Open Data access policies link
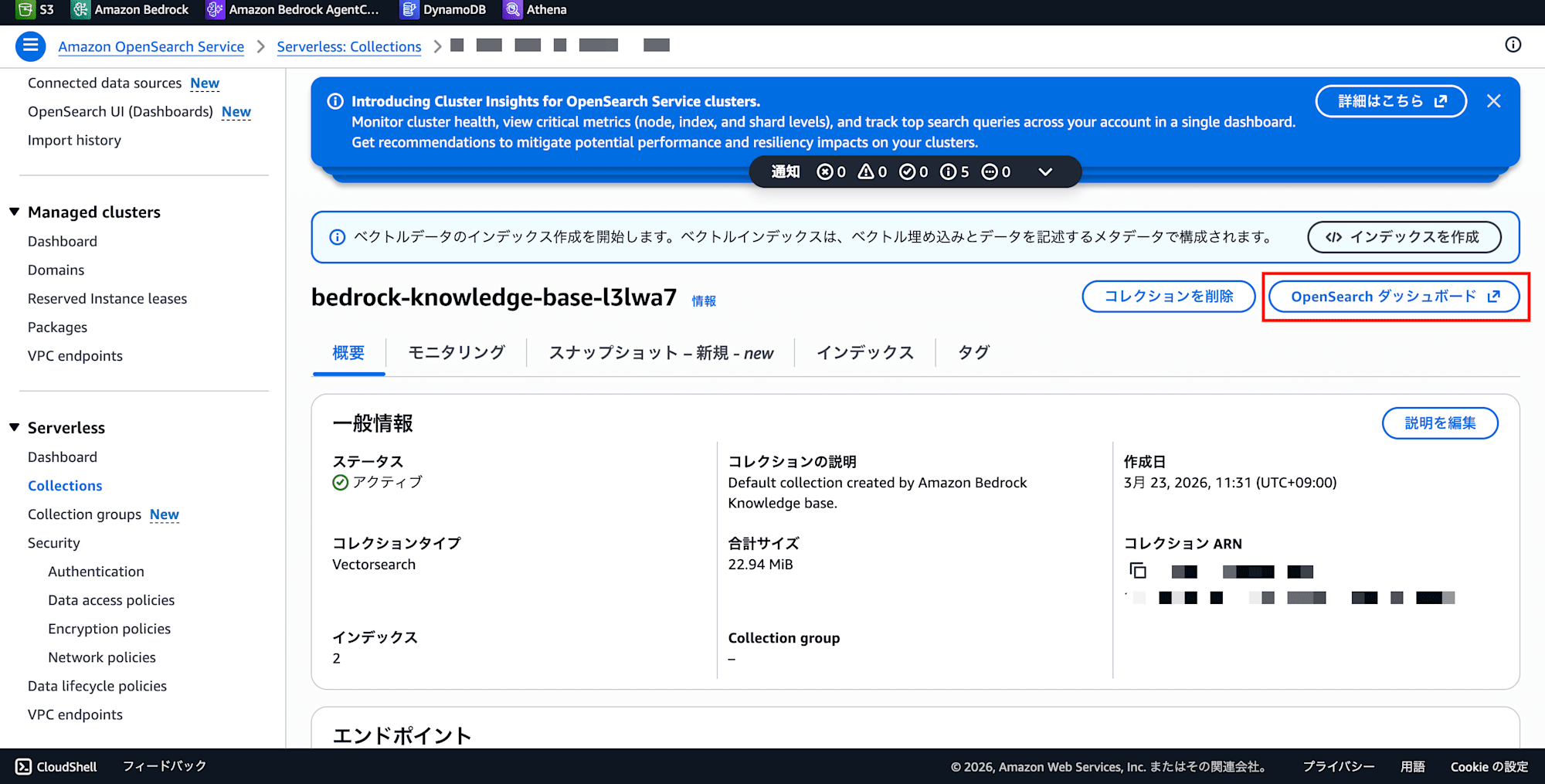This screenshot has width=1545, height=784. [111, 599]
